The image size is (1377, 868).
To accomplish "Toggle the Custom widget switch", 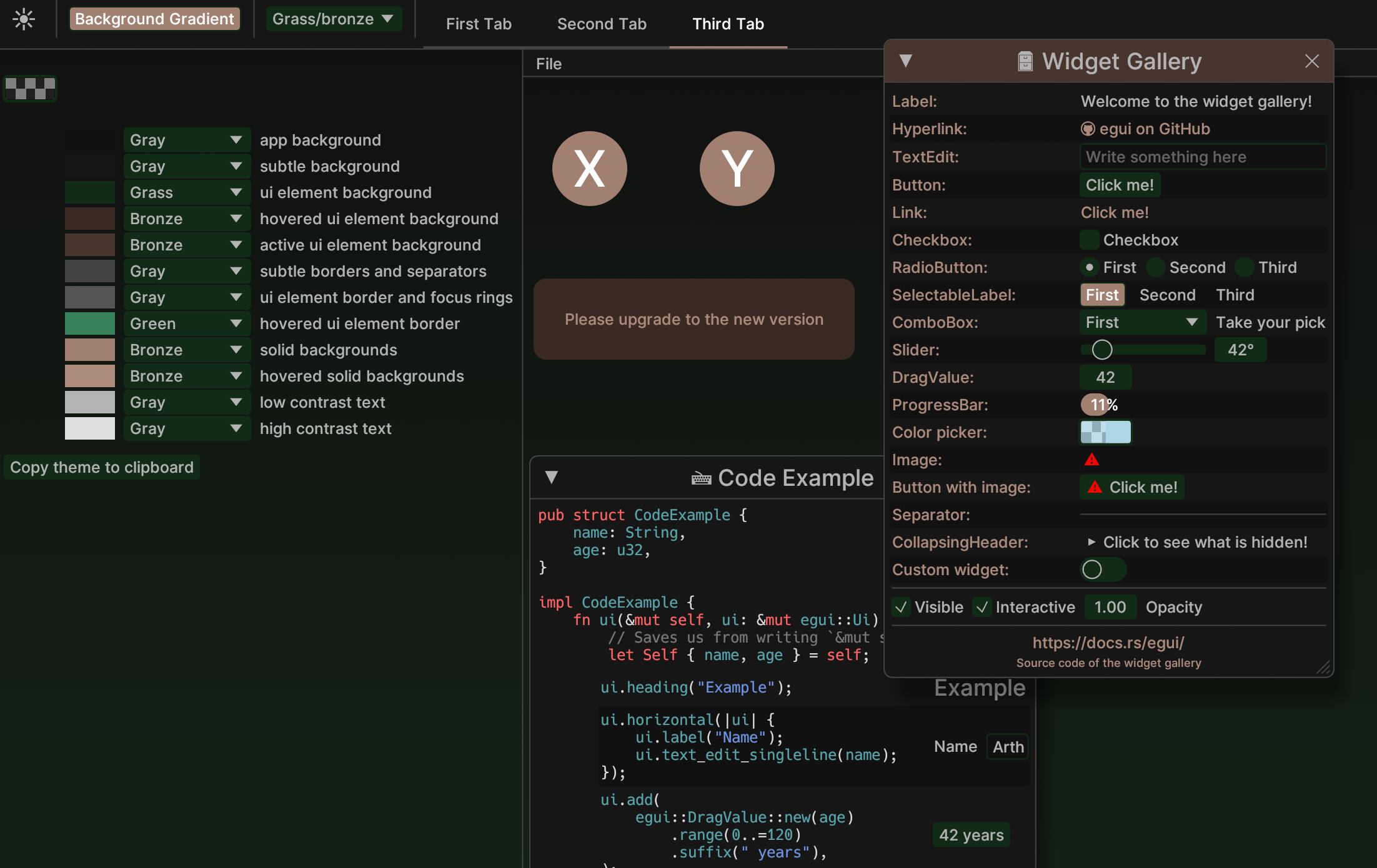I will [x=1103, y=570].
